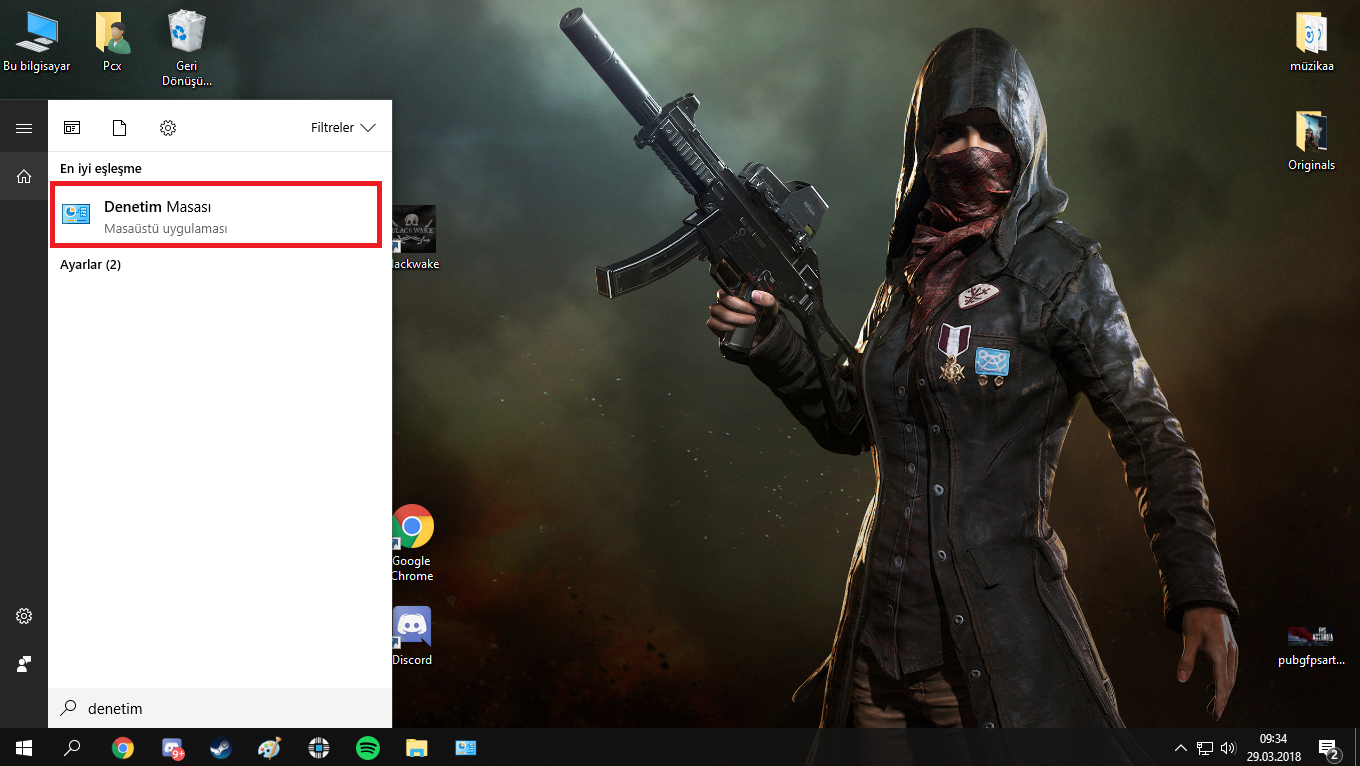
Task: Open the gear icon in the search panel's left rail
Action: [x=24, y=616]
